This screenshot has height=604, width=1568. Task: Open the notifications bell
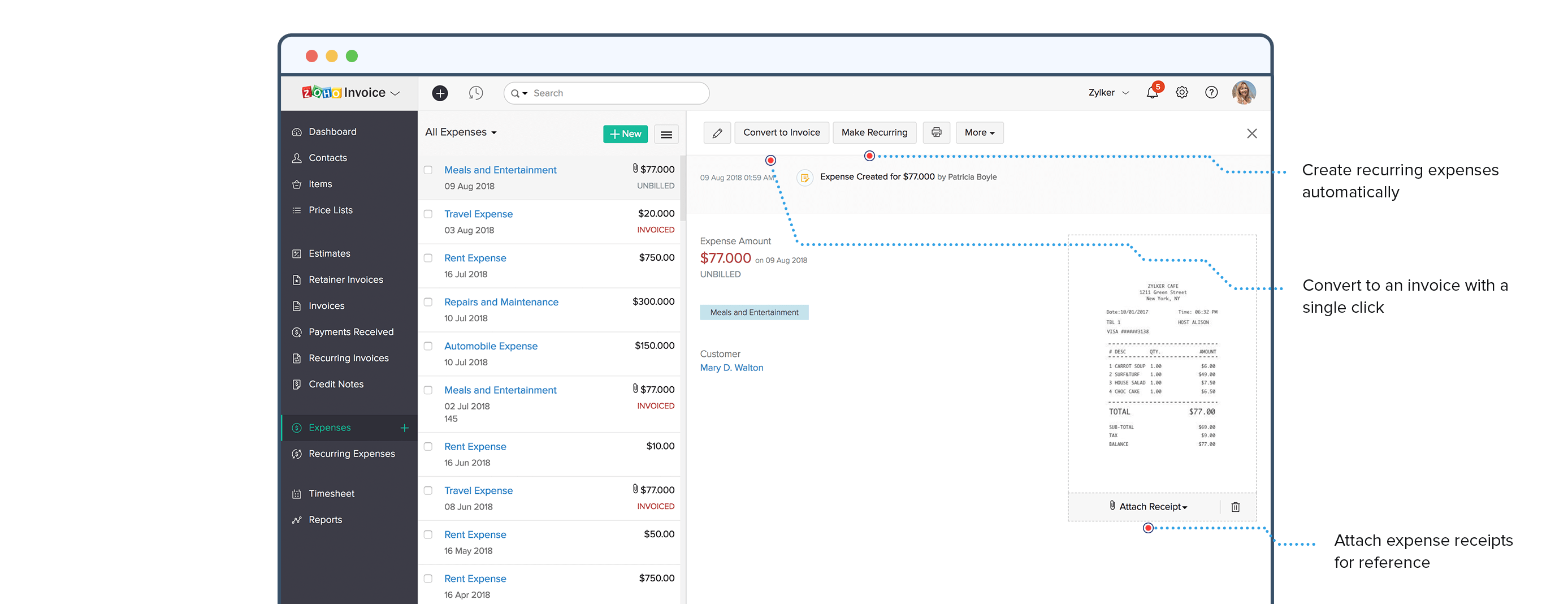pos(1151,93)
